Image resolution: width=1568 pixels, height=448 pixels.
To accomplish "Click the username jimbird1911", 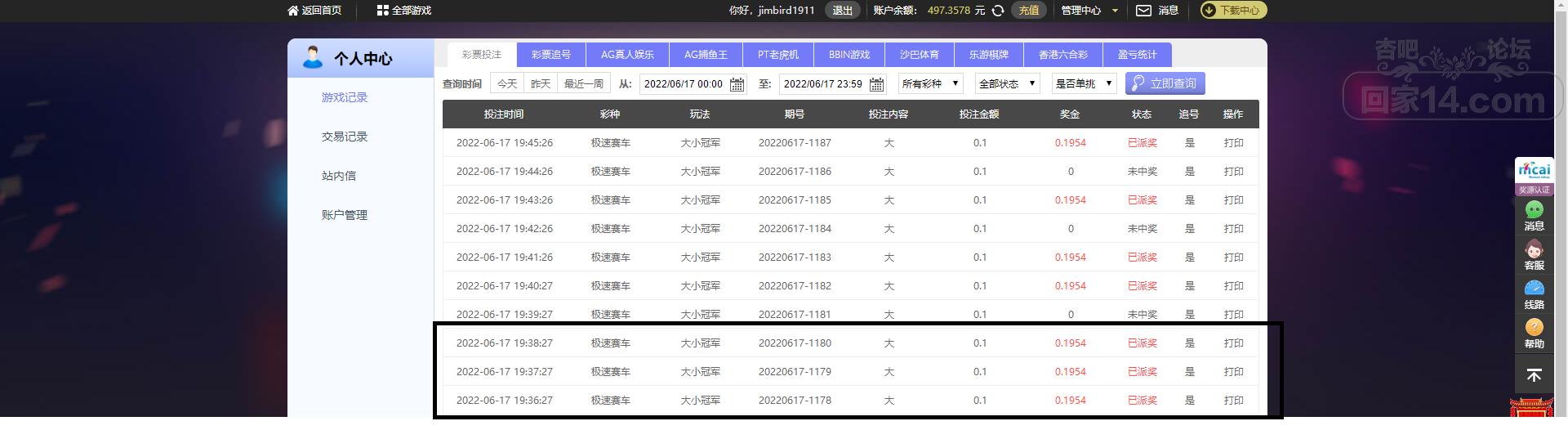I will pyautogui.click(x=786, y=11).
